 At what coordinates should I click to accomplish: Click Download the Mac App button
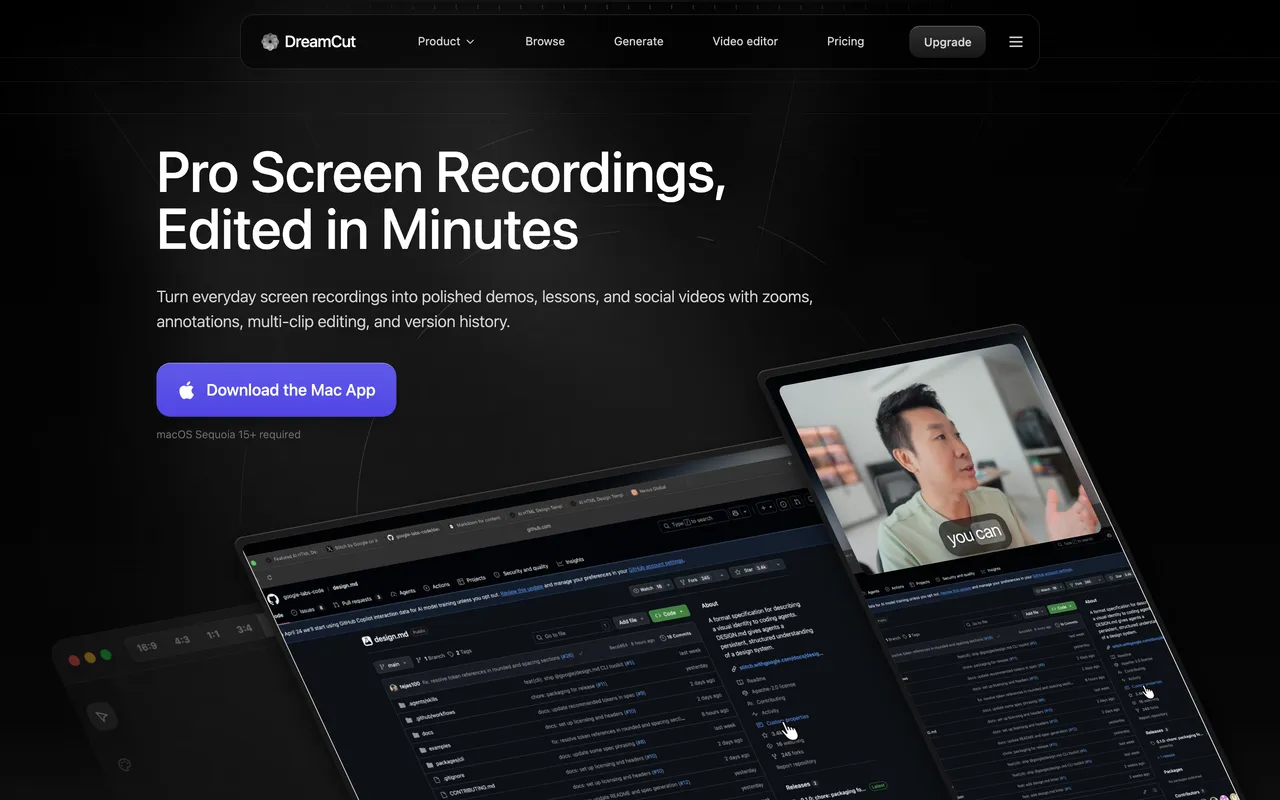click(x=276, y=390)
